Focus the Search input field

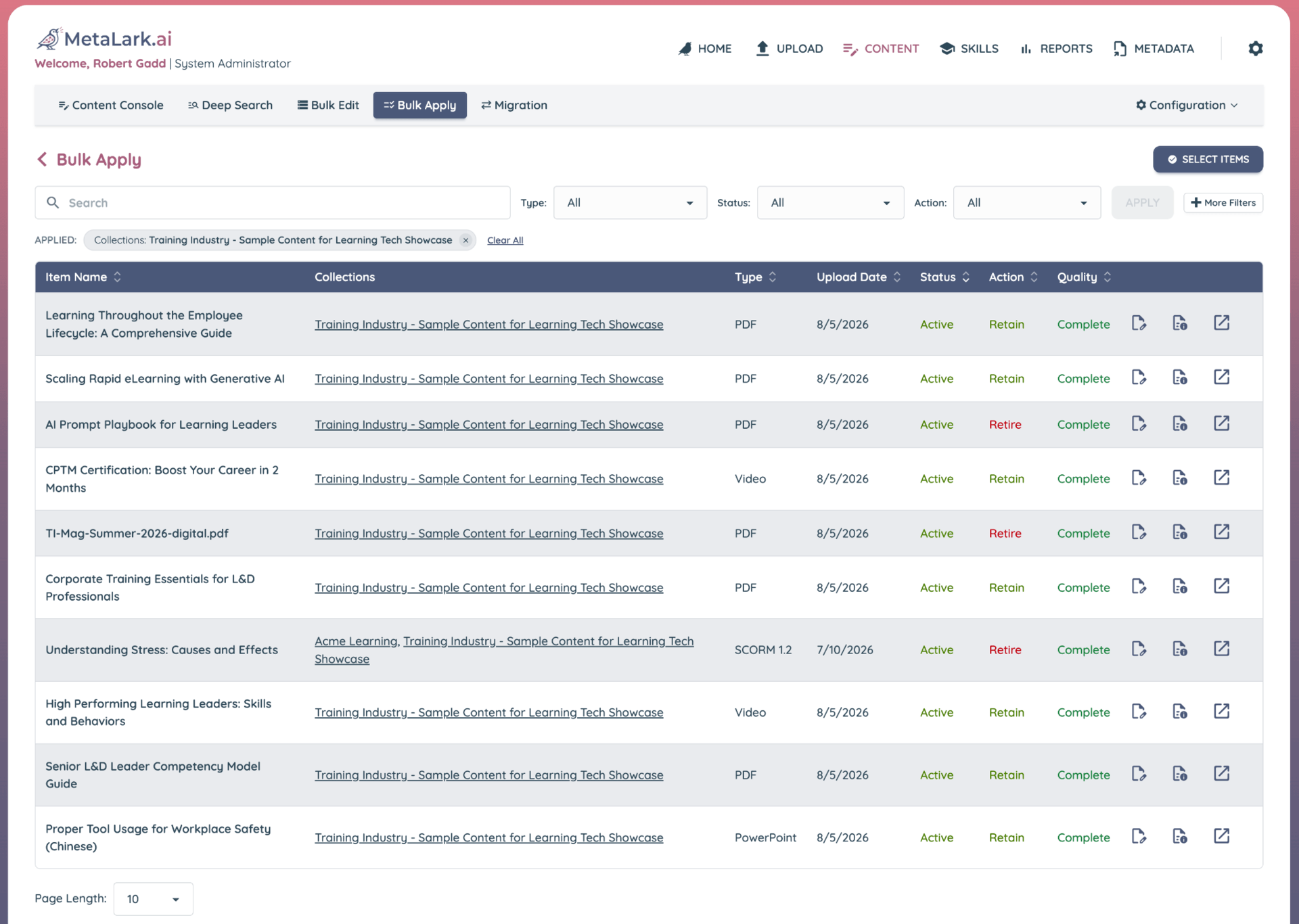[x=273, y=203]
